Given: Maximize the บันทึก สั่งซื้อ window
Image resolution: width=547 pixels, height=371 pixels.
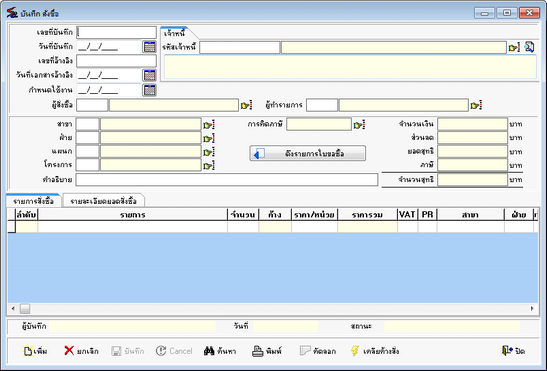Looking at the screenshot, I should (507, 13).
